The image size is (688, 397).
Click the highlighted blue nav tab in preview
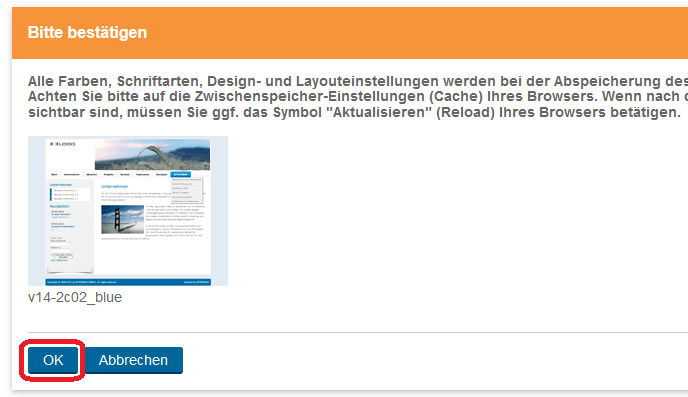pos(180,175)
